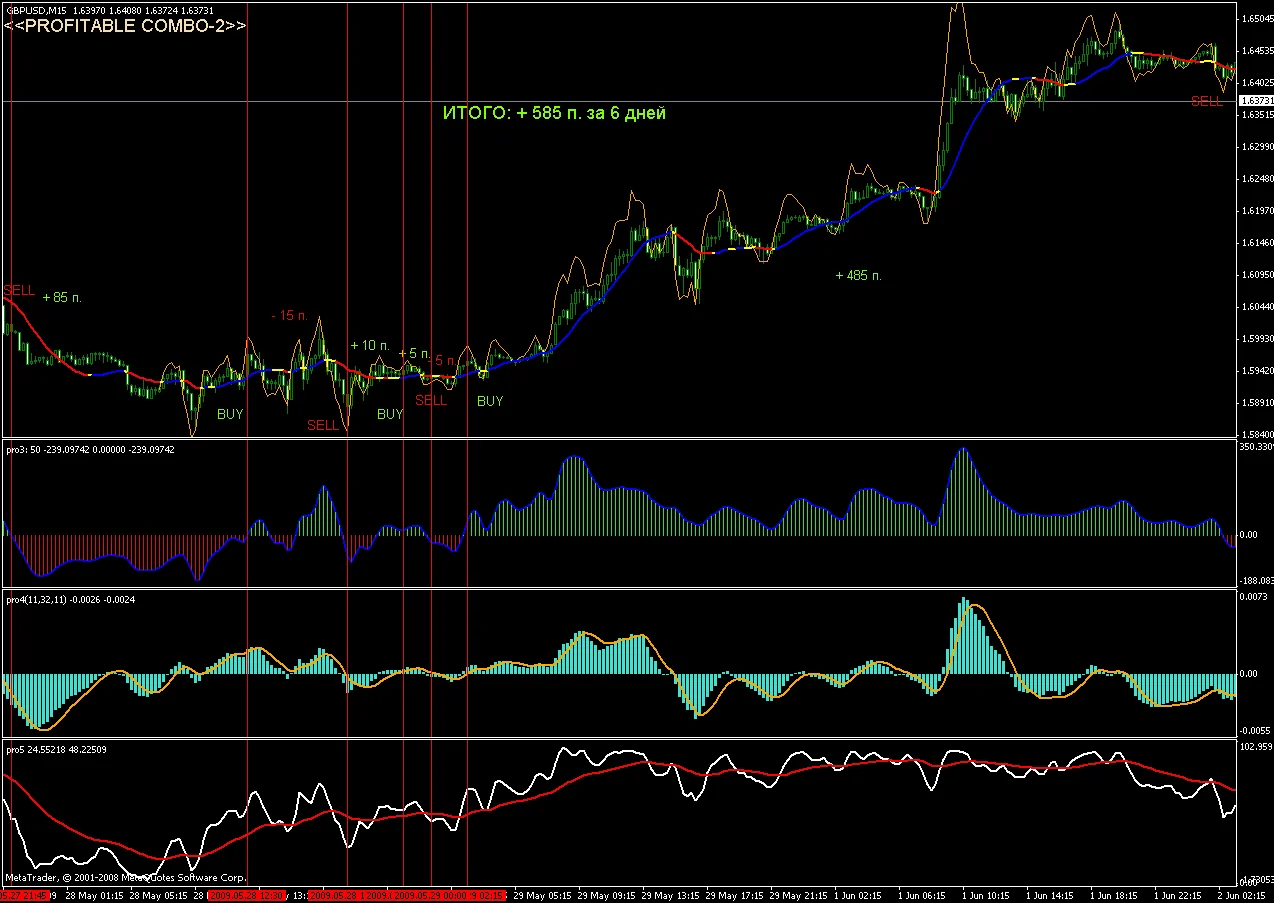Click the 0.0073 scale value of pro4

point(1254,597)
